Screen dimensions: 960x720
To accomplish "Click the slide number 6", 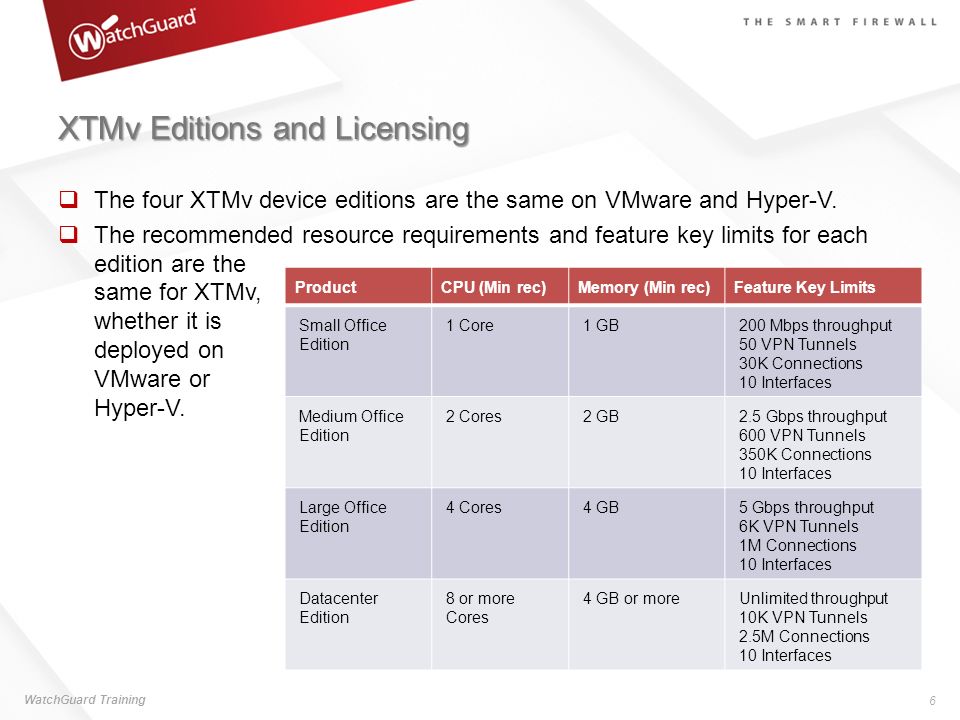I will pos(932,700).
